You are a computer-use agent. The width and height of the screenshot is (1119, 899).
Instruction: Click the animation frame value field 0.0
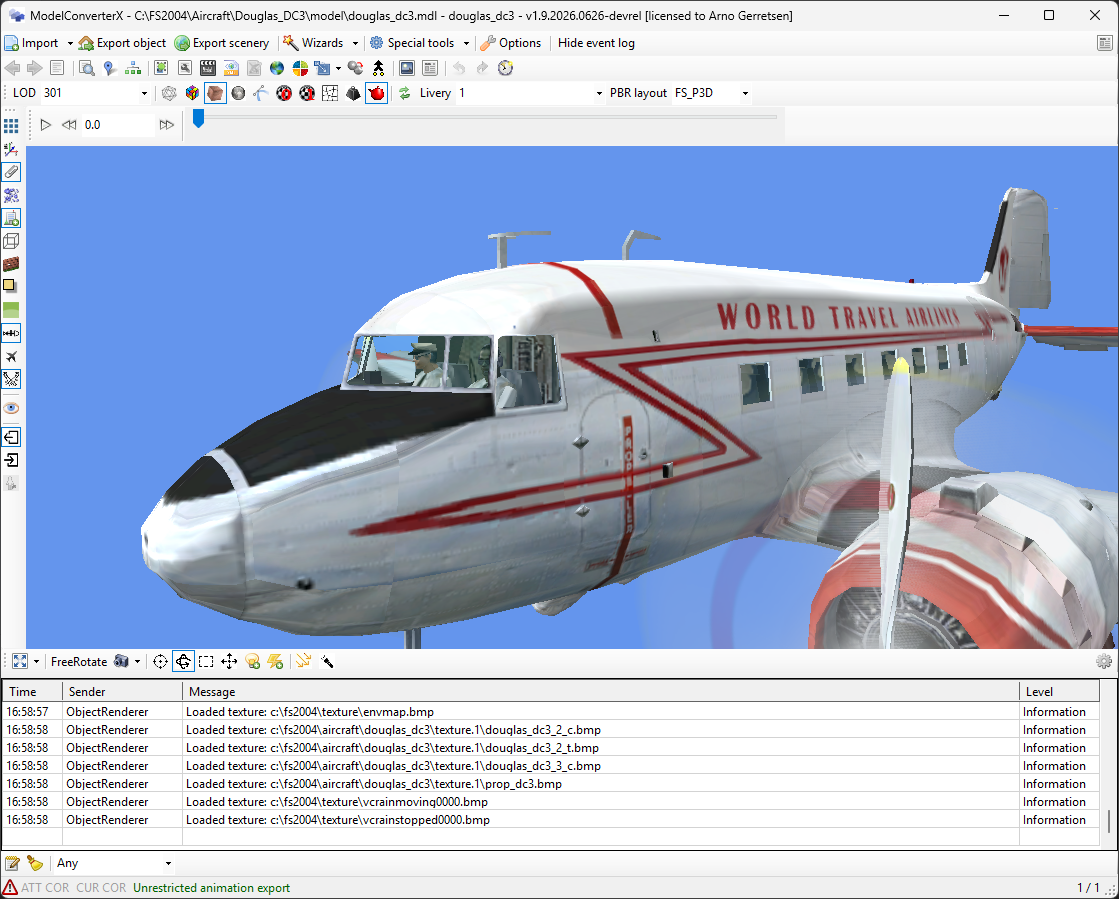[117, 125]
